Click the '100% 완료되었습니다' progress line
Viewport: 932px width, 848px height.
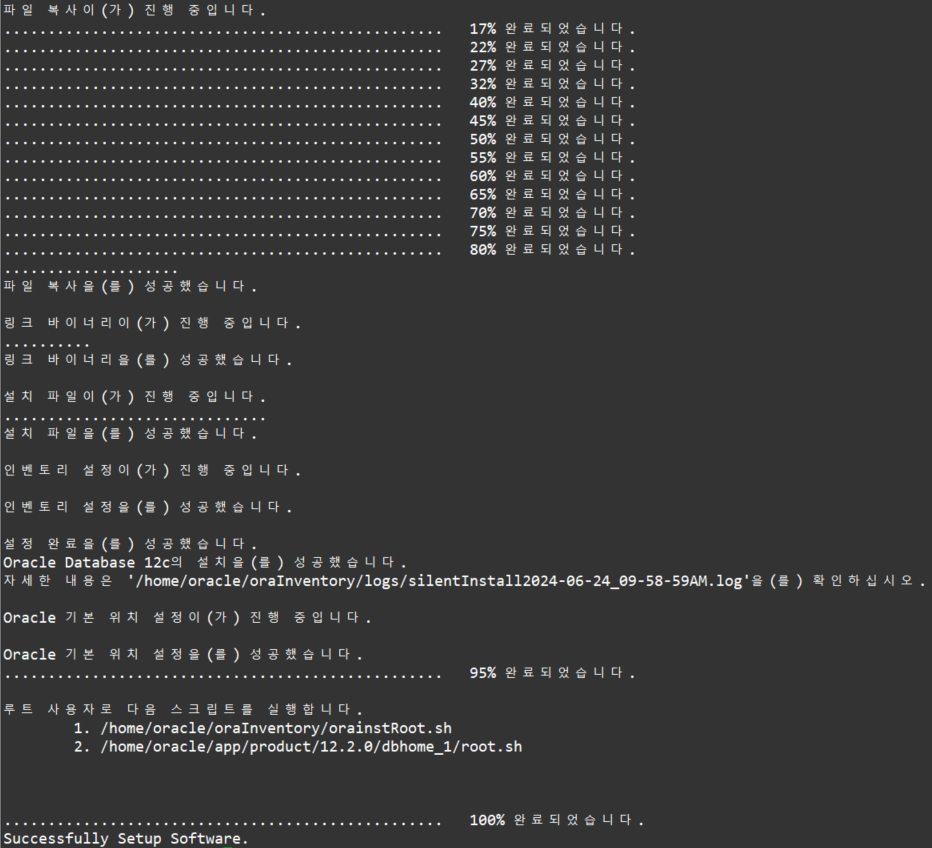(324, 820)
